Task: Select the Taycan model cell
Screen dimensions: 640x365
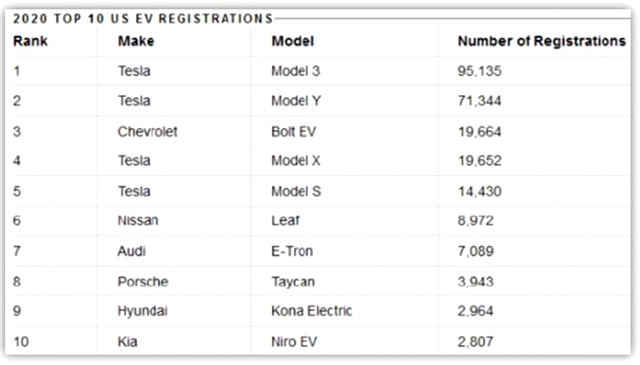Action: coord(293,281)
